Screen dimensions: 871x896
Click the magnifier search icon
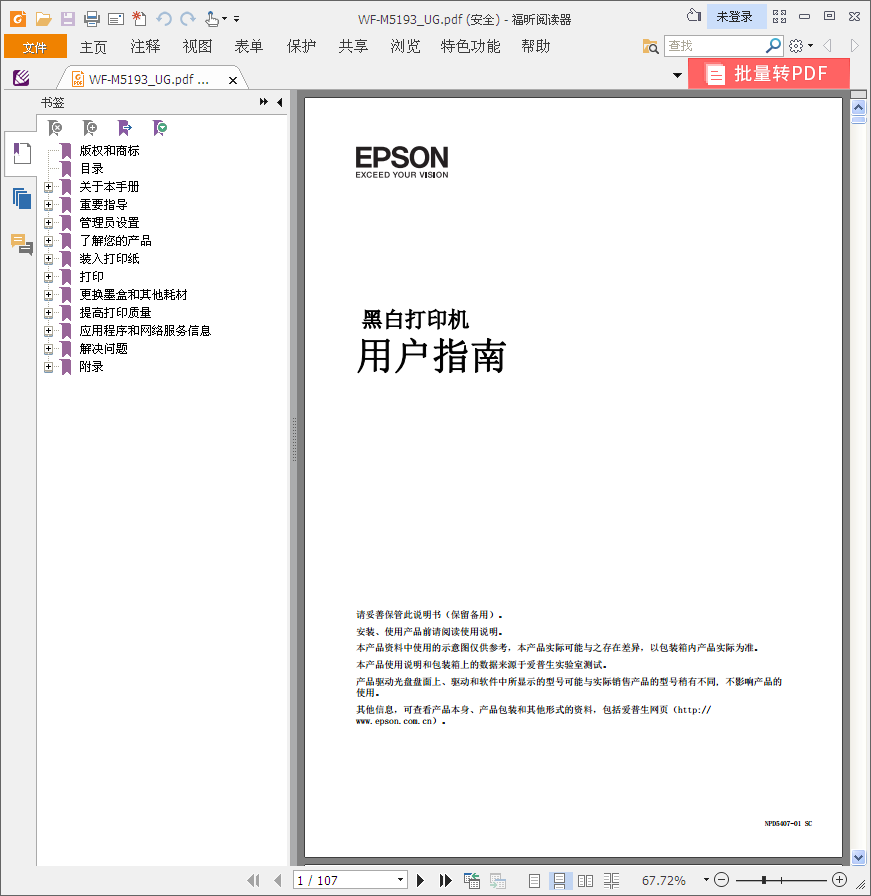tap(773, 45)
